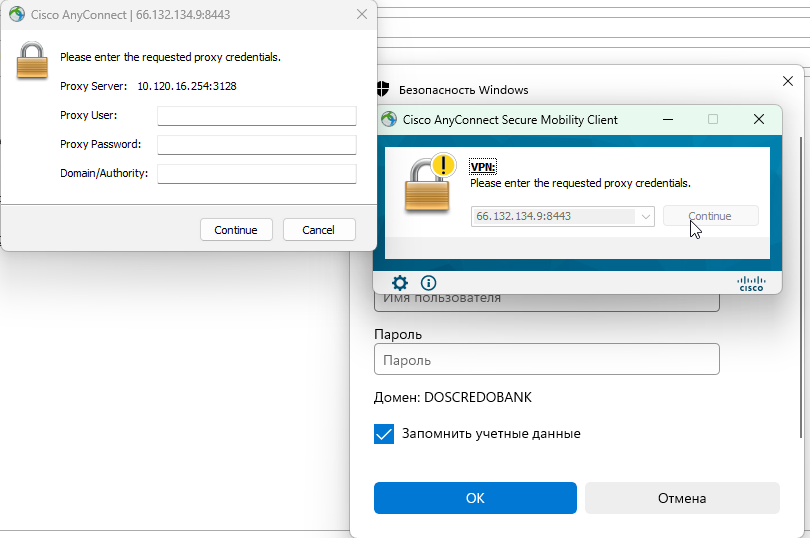Click the AnyConnect globe icon in proxy dialog title
810x538 pixels.
pos(17,14)
